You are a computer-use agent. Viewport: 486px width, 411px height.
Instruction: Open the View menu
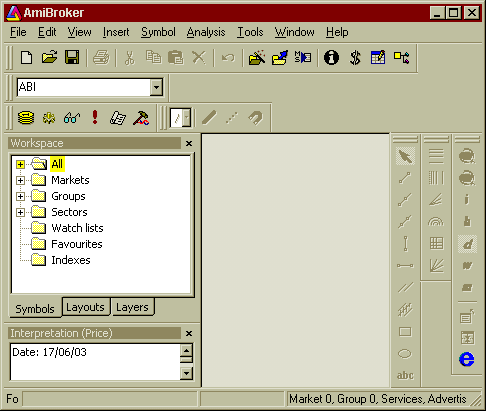(79, 32)
